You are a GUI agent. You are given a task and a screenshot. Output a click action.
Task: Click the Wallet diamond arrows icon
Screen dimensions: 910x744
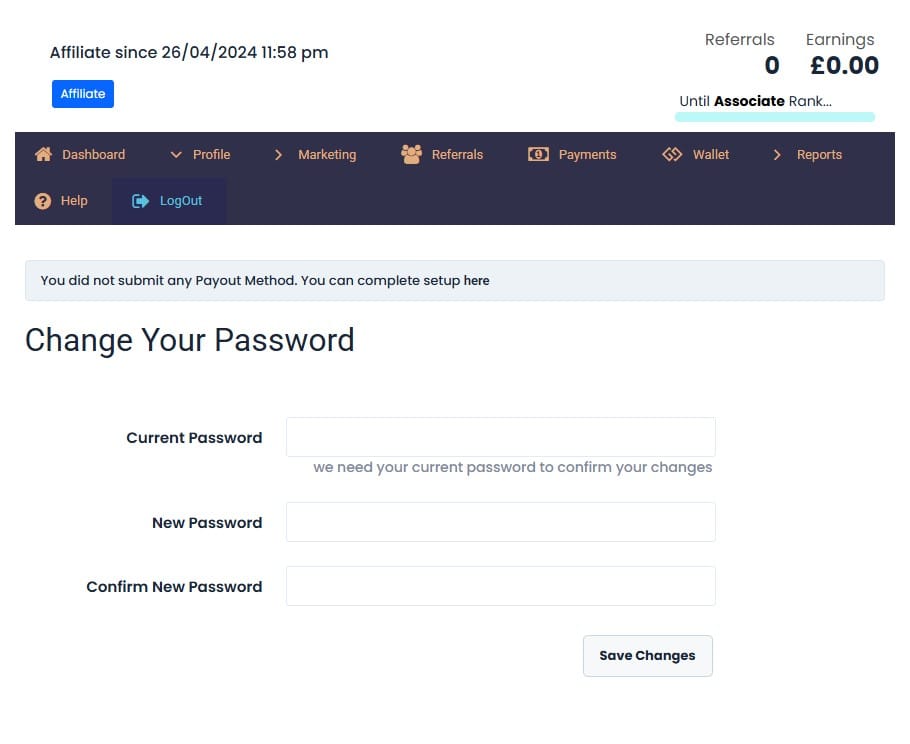(x=672, y=154)
